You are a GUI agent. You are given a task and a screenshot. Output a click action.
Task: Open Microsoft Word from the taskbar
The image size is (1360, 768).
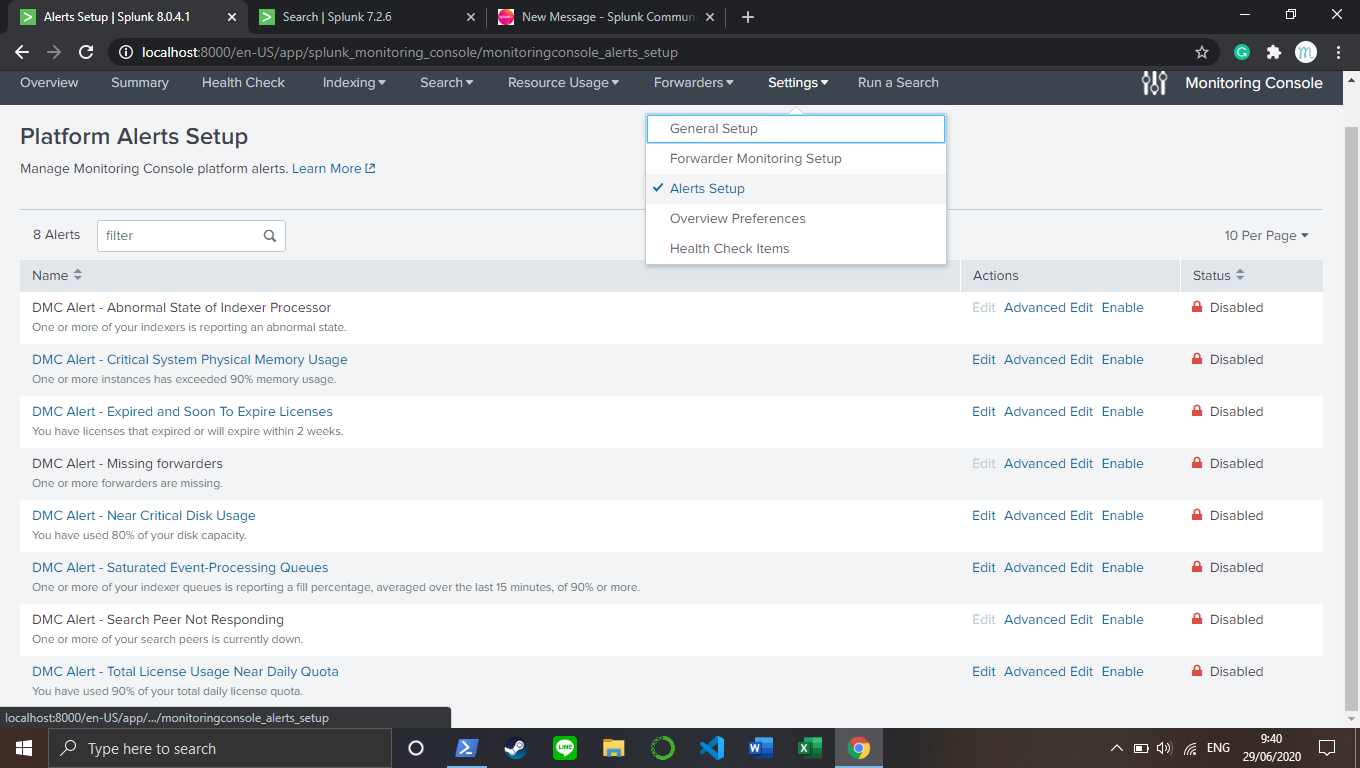[761, 748]
